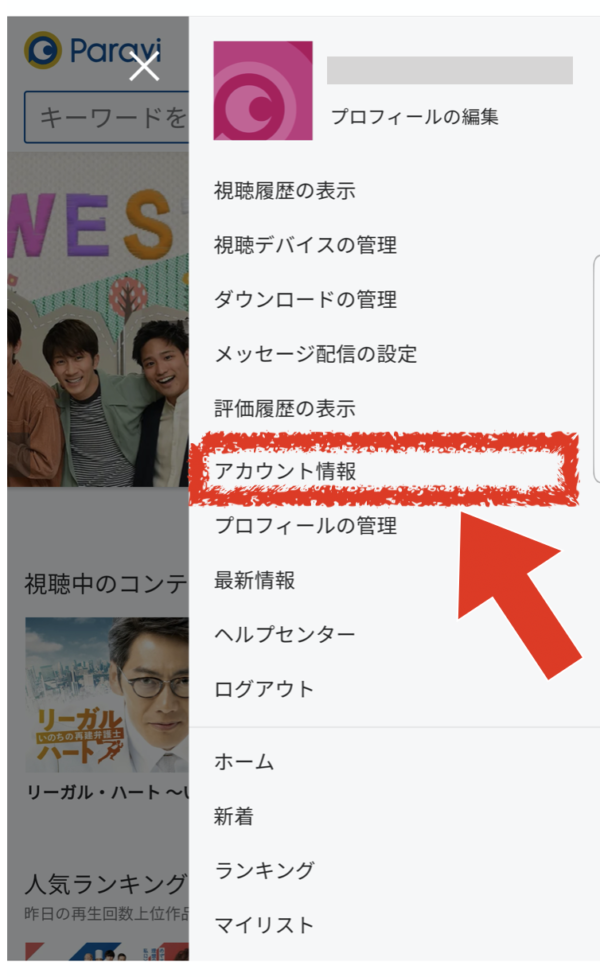Select 視聴履歴の表示 menu item

(x=285, y=191)
